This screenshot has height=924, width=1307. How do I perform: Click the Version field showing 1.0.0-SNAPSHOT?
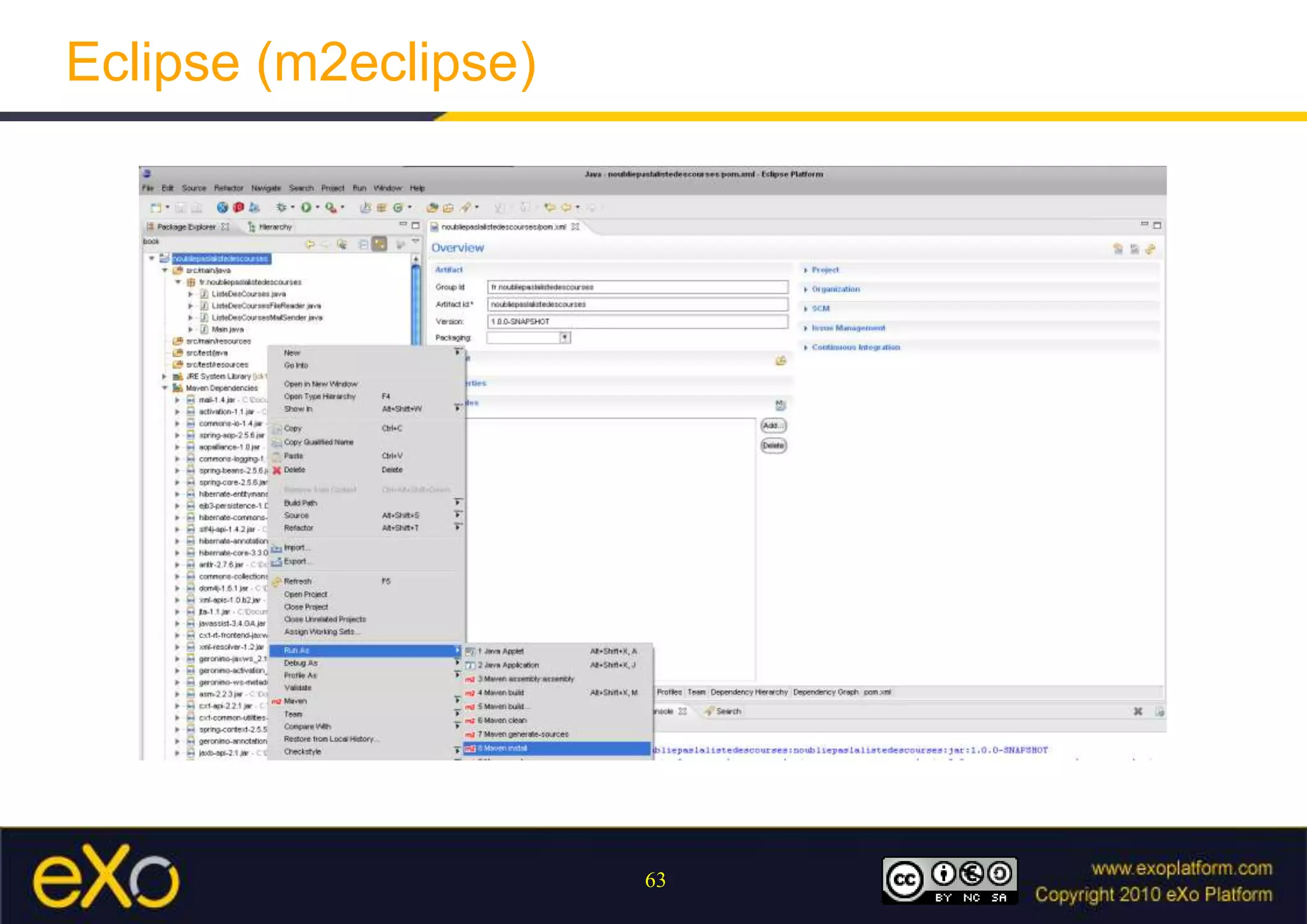point(638,322)
